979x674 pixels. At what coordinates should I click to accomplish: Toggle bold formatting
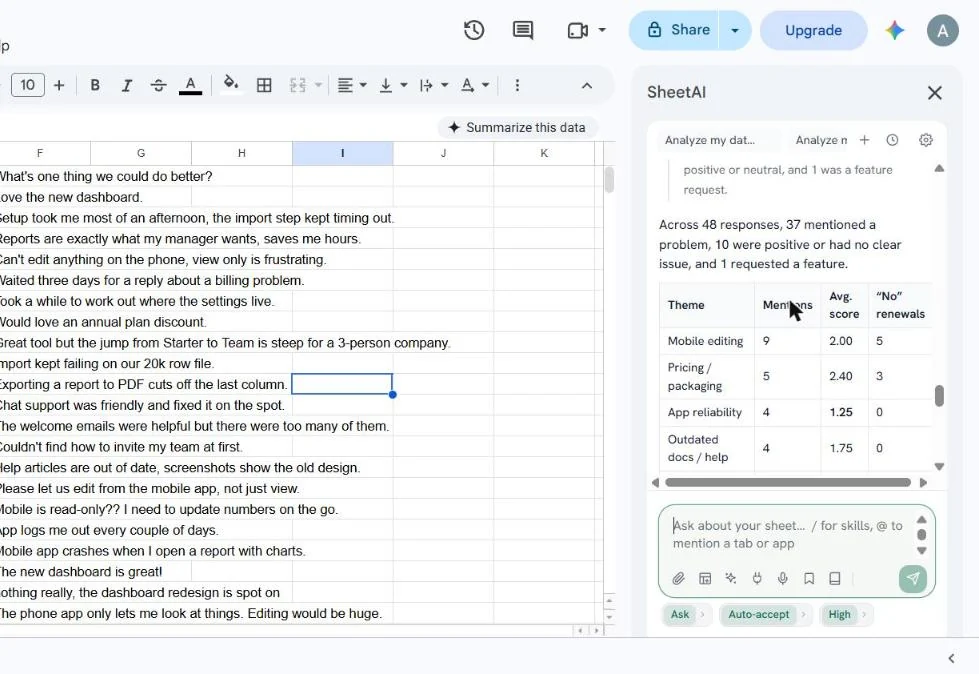click(x=95, y=85)
